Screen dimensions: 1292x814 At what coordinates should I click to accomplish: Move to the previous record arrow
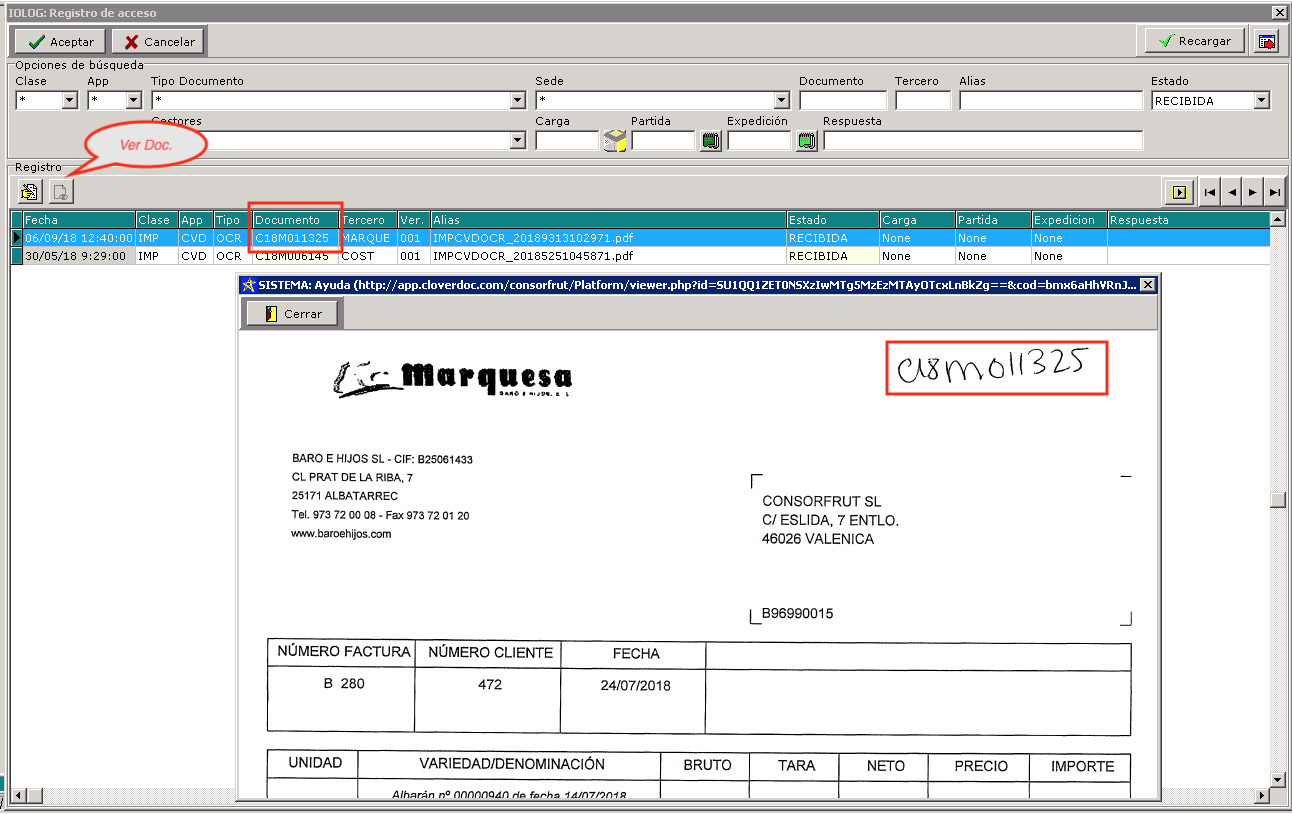1231,192
